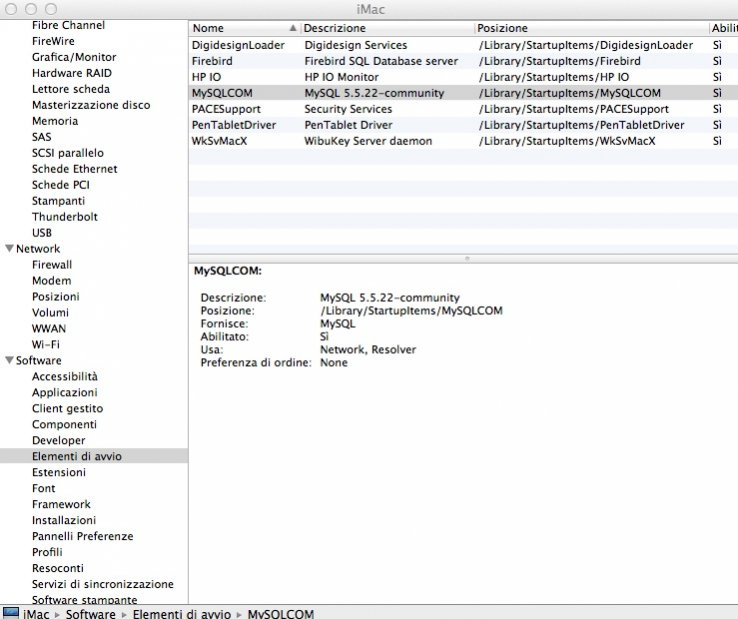Select Masterizzazione disco entry
The width and height of the screenshot is (738, 619).
pyautogui.click(x=91, y=105)
